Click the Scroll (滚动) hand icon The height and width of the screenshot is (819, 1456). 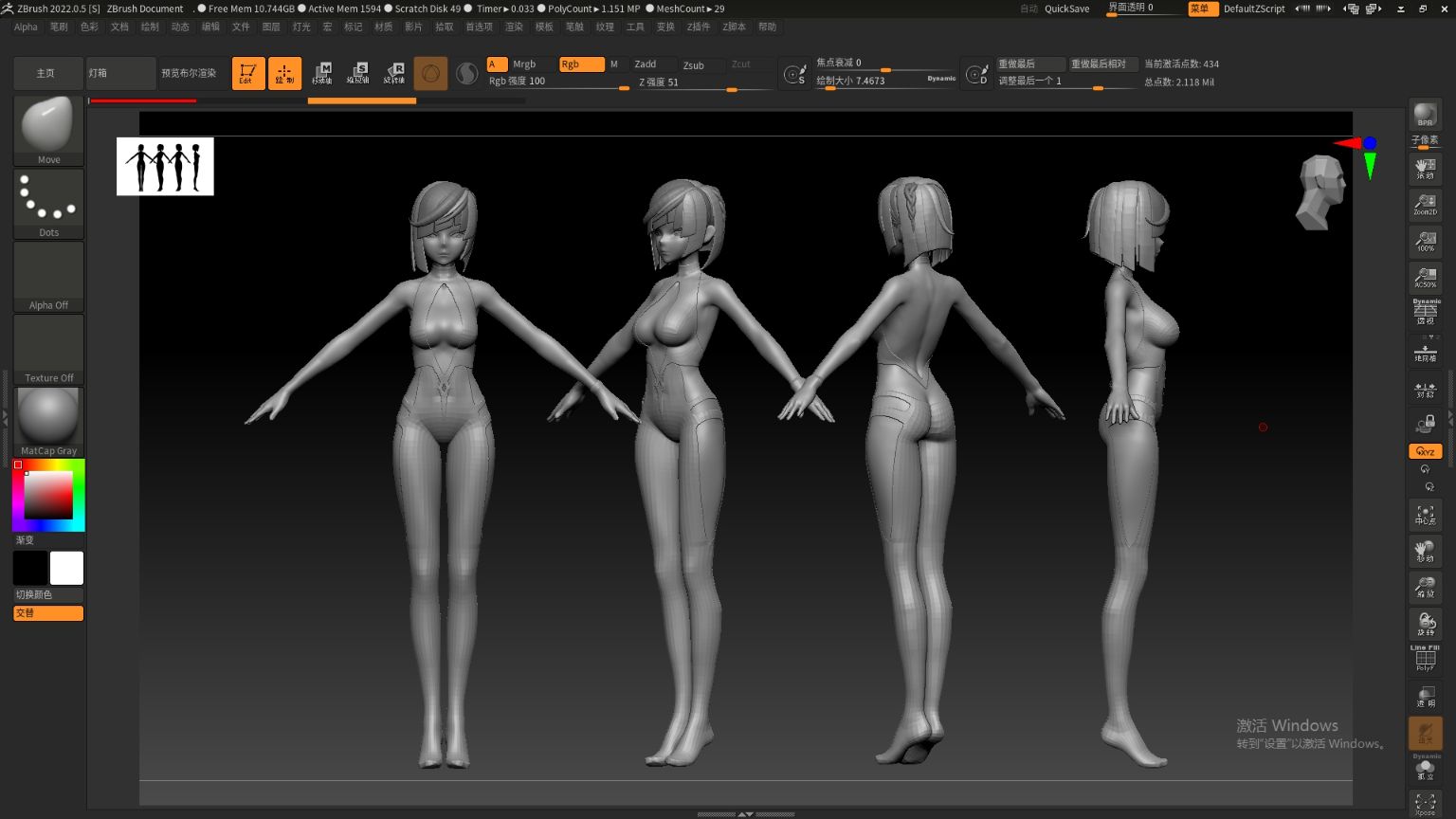1425,169
